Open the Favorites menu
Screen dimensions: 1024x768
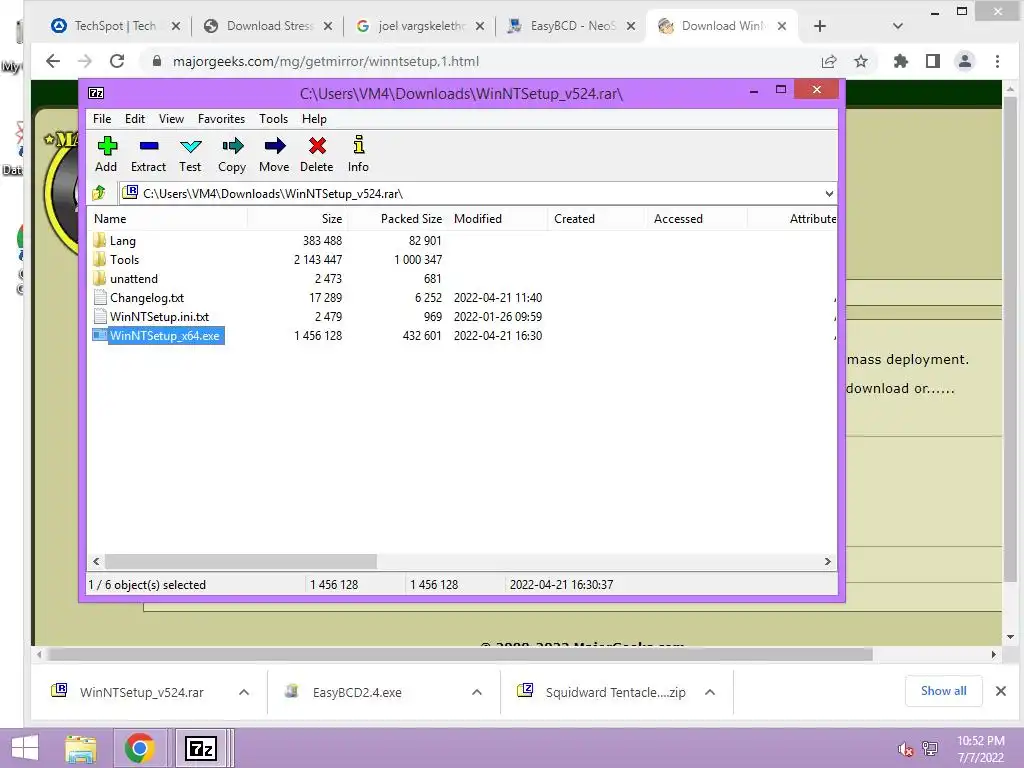(x=221, y=119)
